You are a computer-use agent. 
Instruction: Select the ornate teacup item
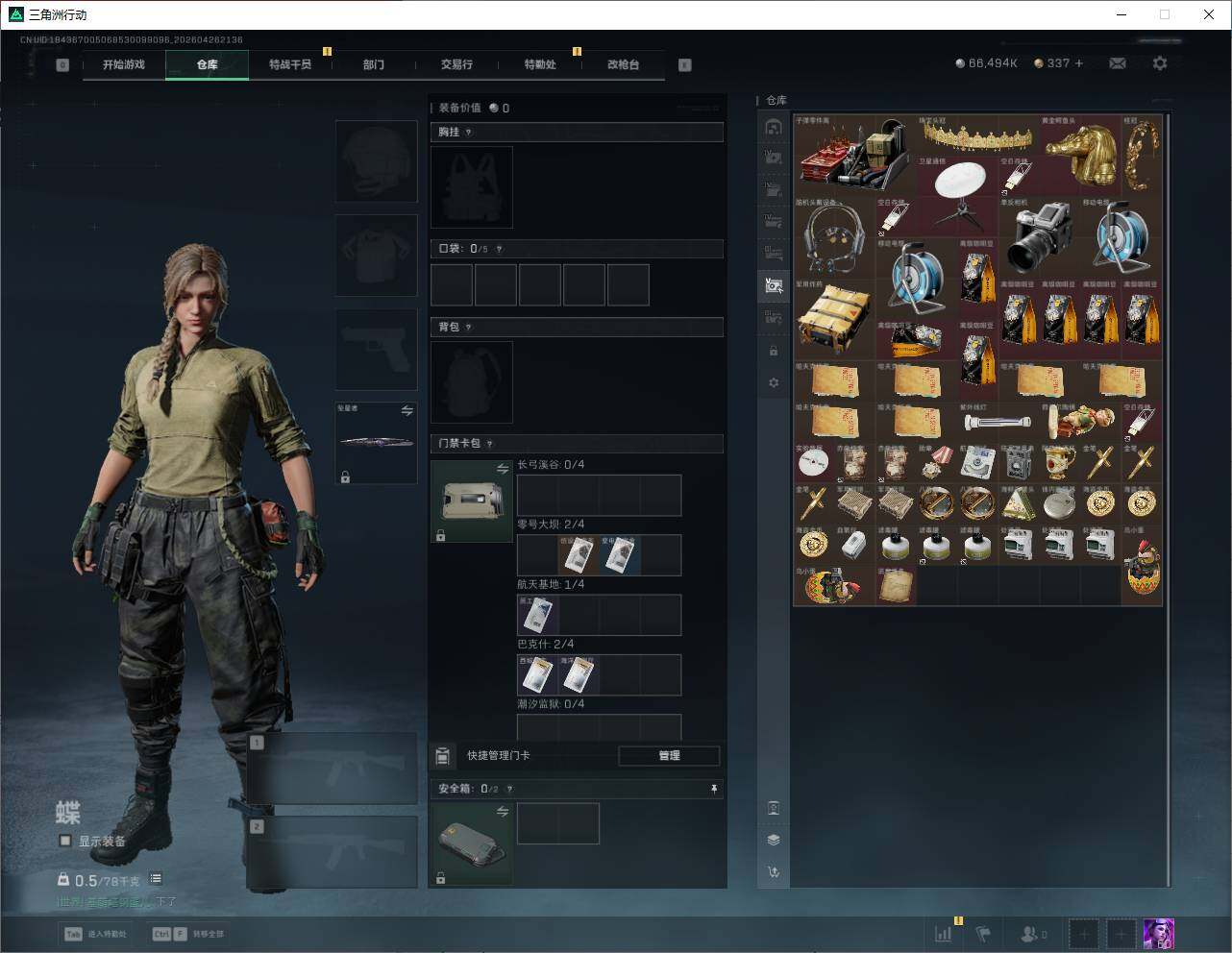[1060, 463]
